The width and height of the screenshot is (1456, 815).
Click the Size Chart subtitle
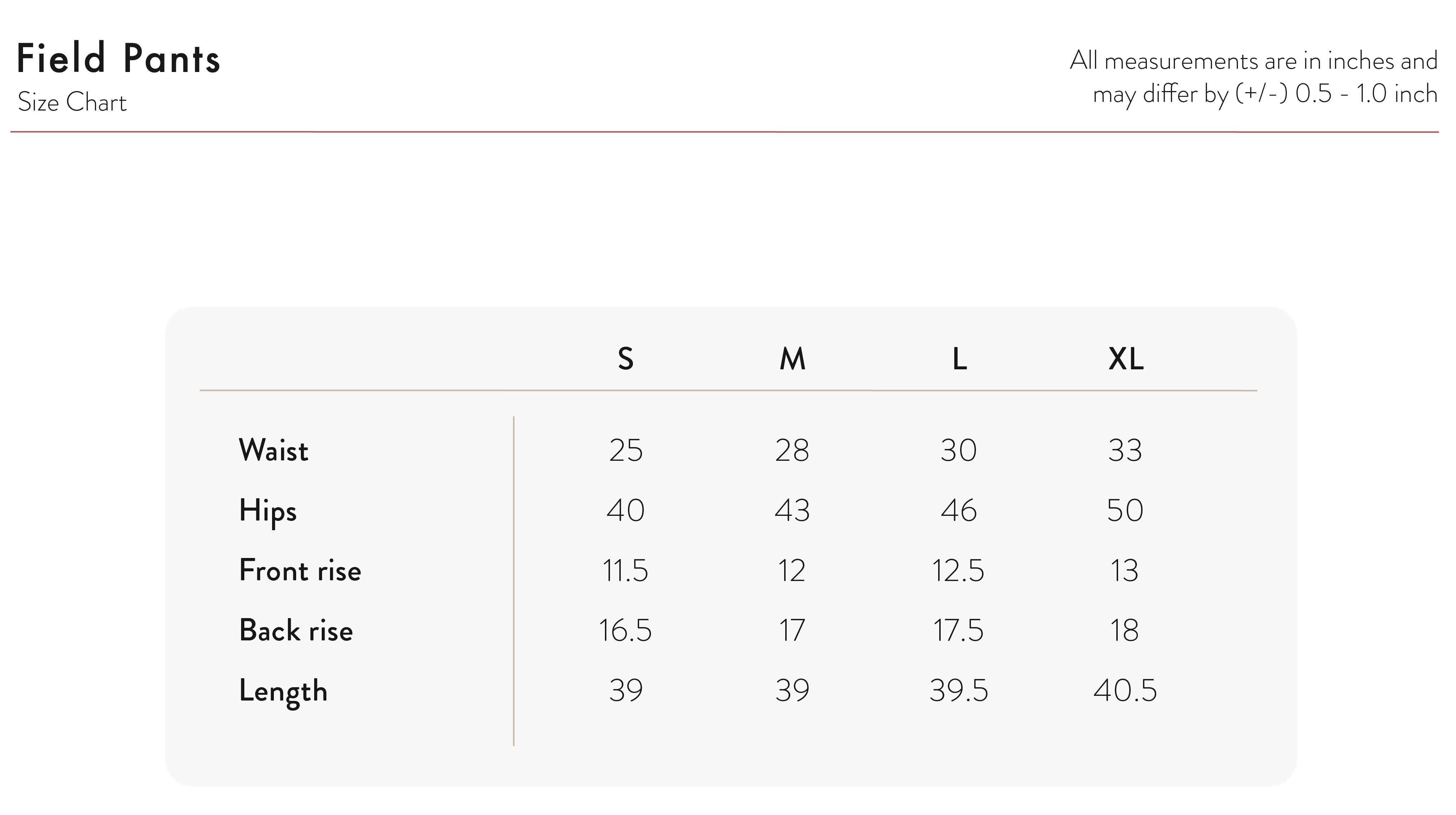[x=72, y=102]
